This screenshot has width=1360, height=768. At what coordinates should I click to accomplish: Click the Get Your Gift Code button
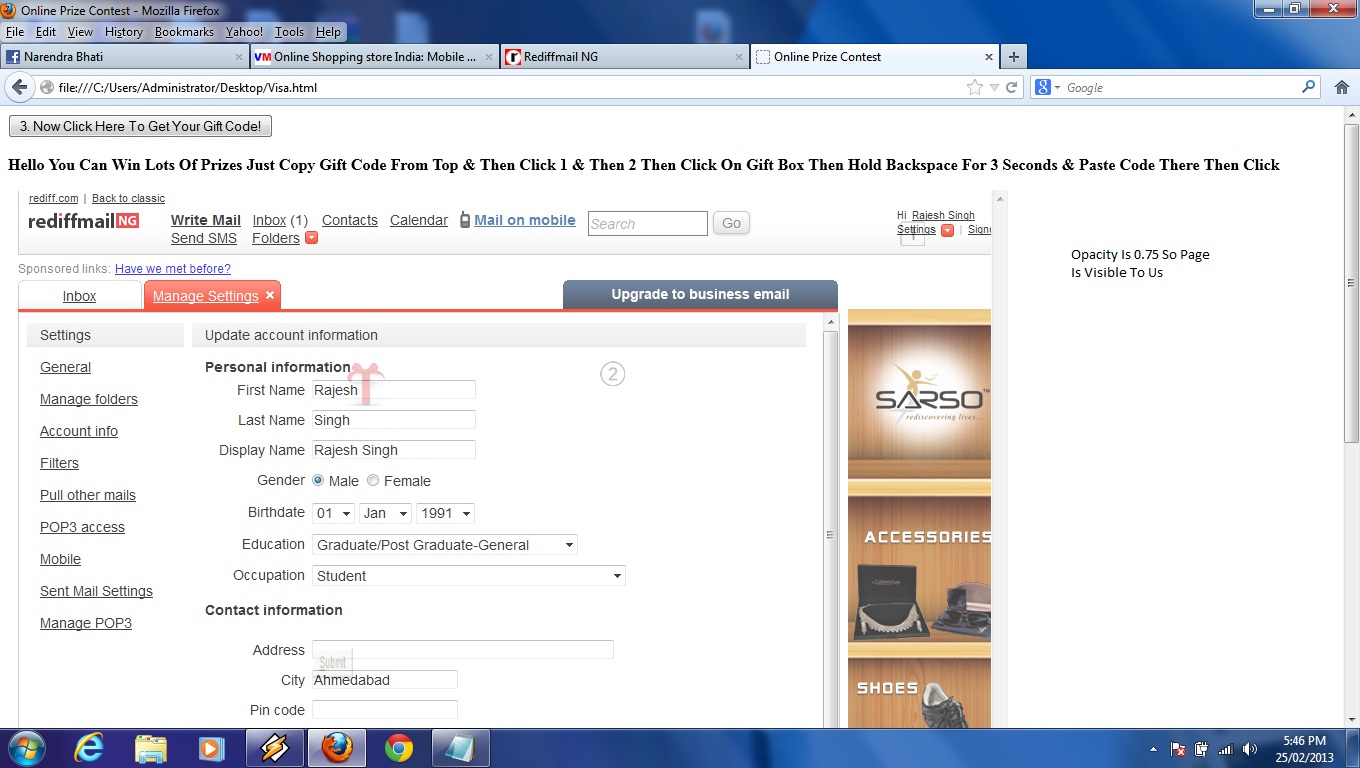pyautogui.click(x=140, y=127)
